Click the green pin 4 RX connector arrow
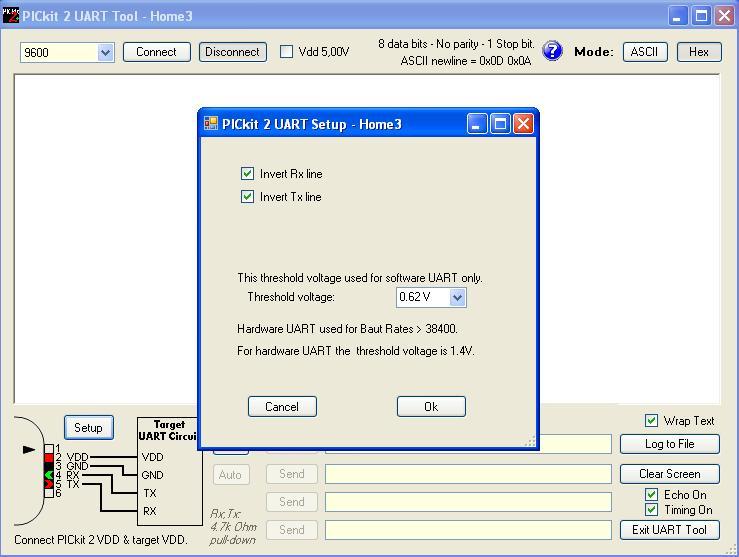 tap(49, 475)
